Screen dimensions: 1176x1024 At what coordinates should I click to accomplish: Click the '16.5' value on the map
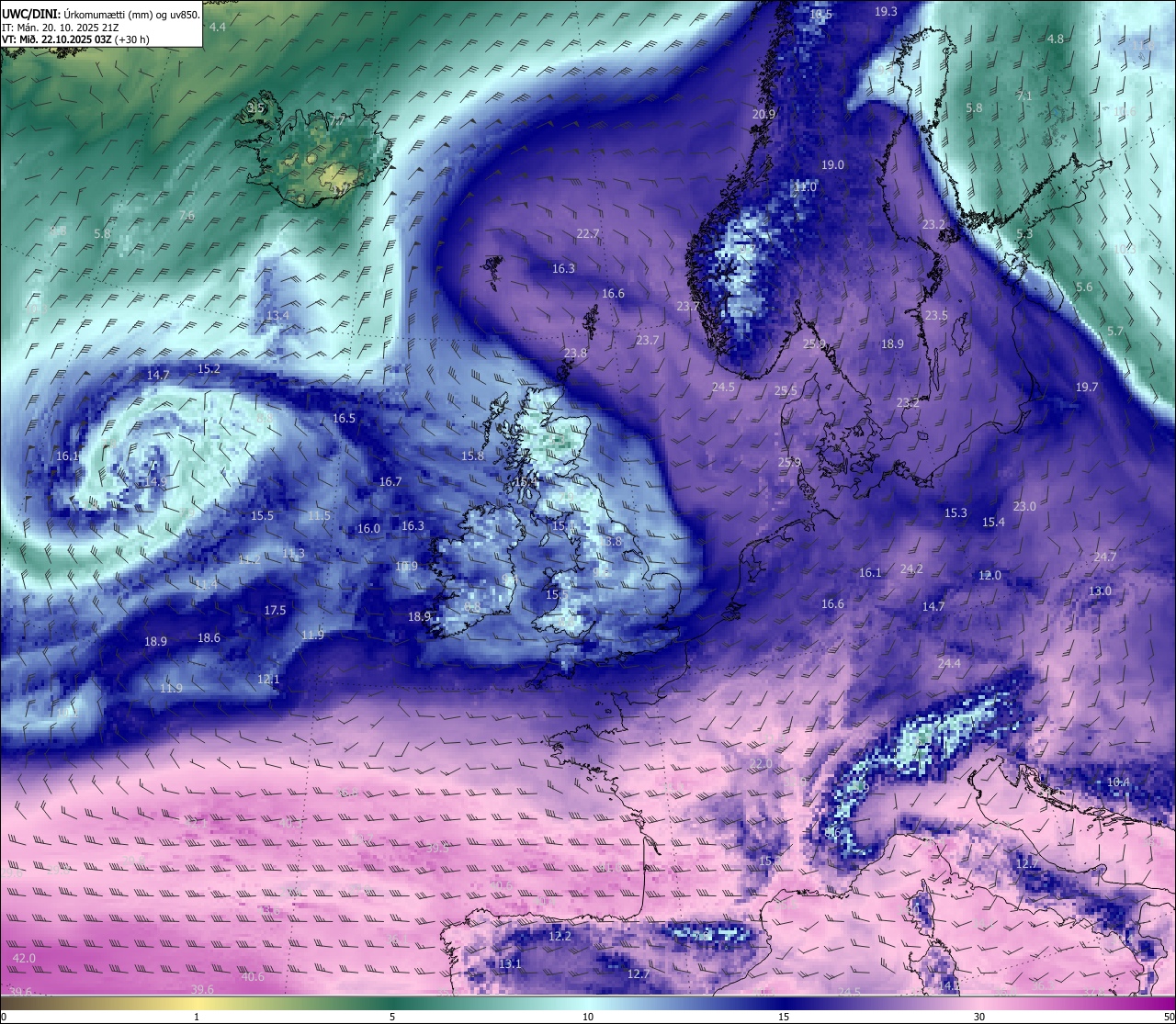point(344,419)
